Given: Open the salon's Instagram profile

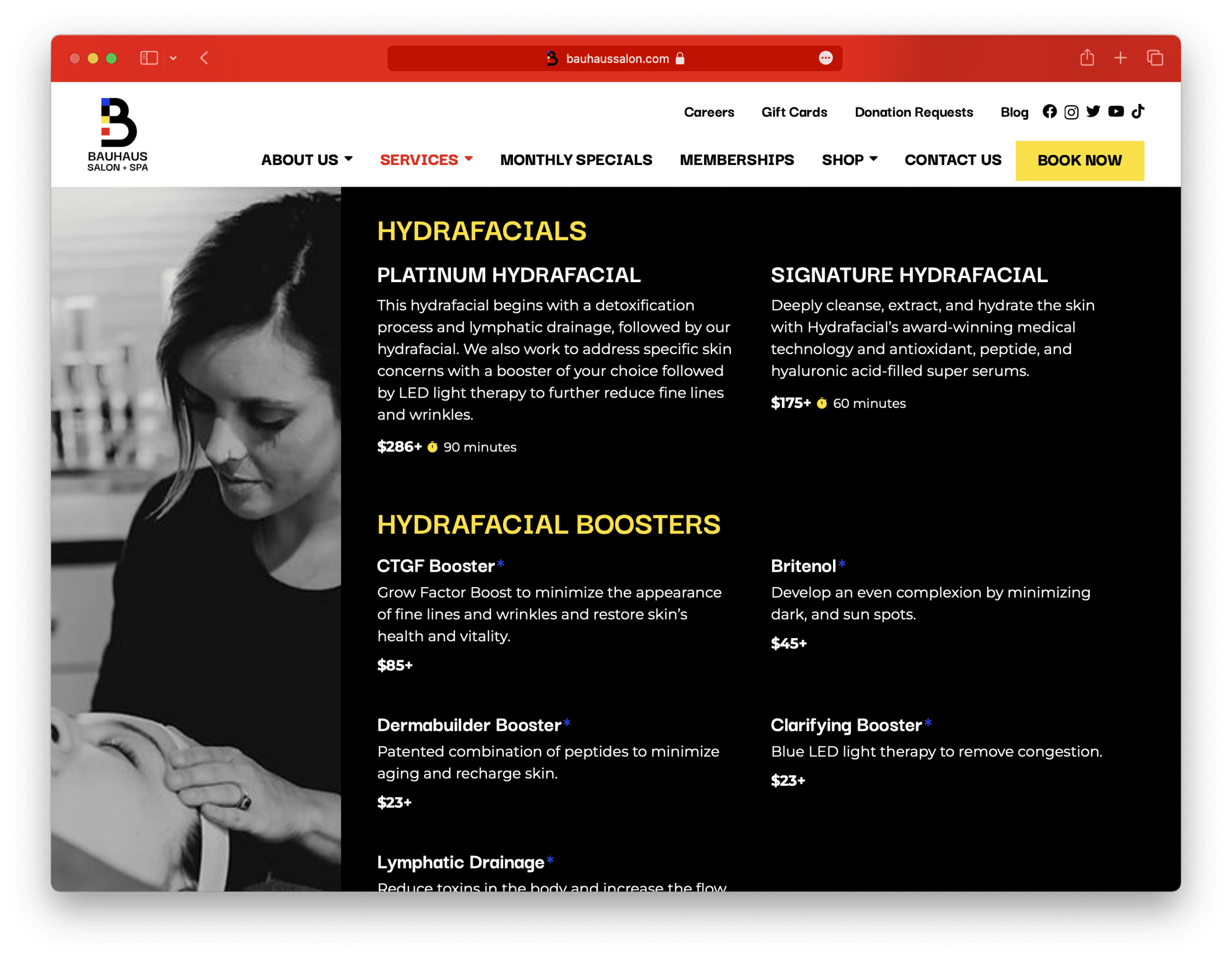Looking at the screenshot, I should pyautogui.click(x=1071, y=112).
